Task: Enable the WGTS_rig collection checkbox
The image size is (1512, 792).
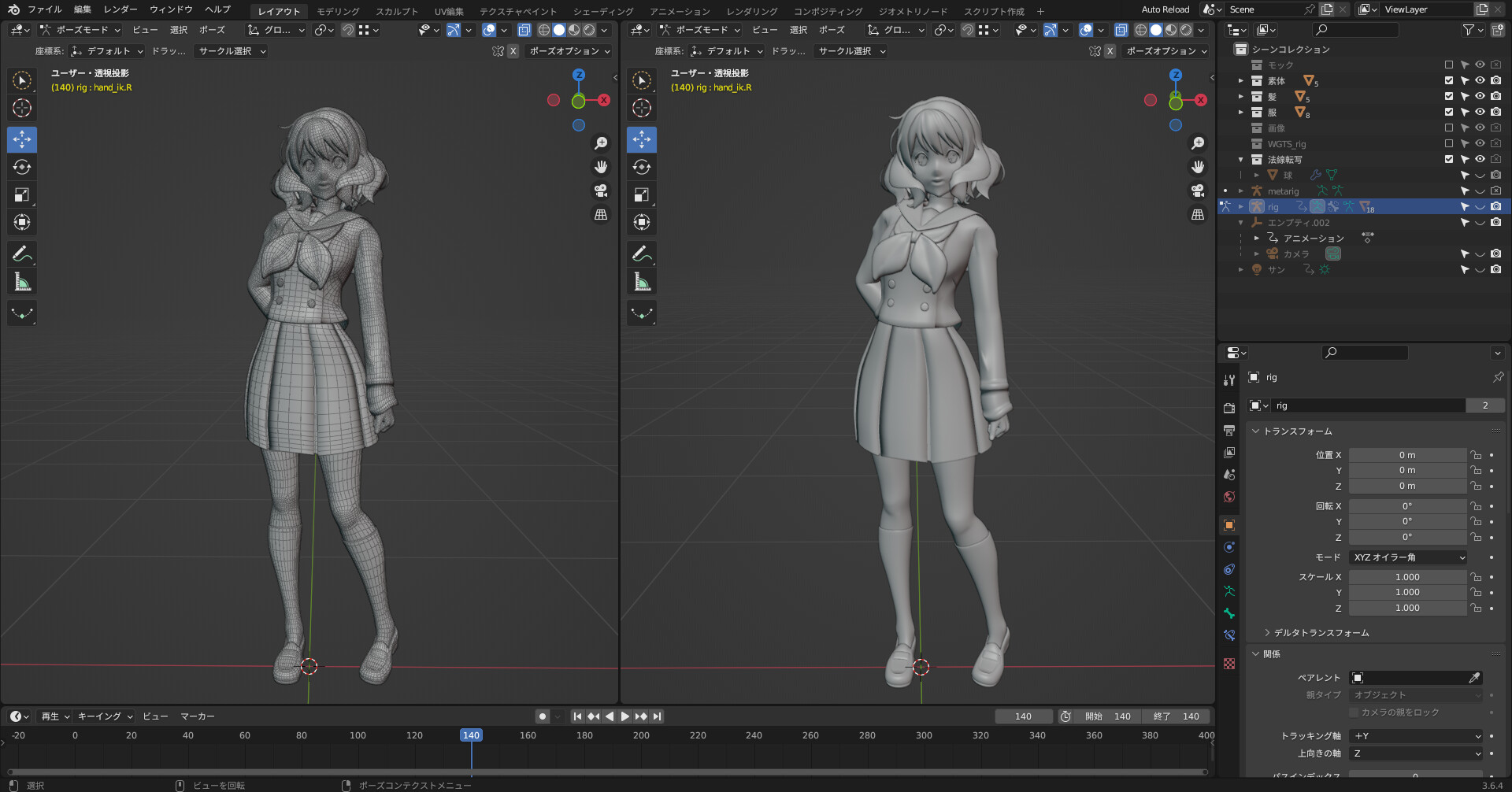Action: 1449,143
